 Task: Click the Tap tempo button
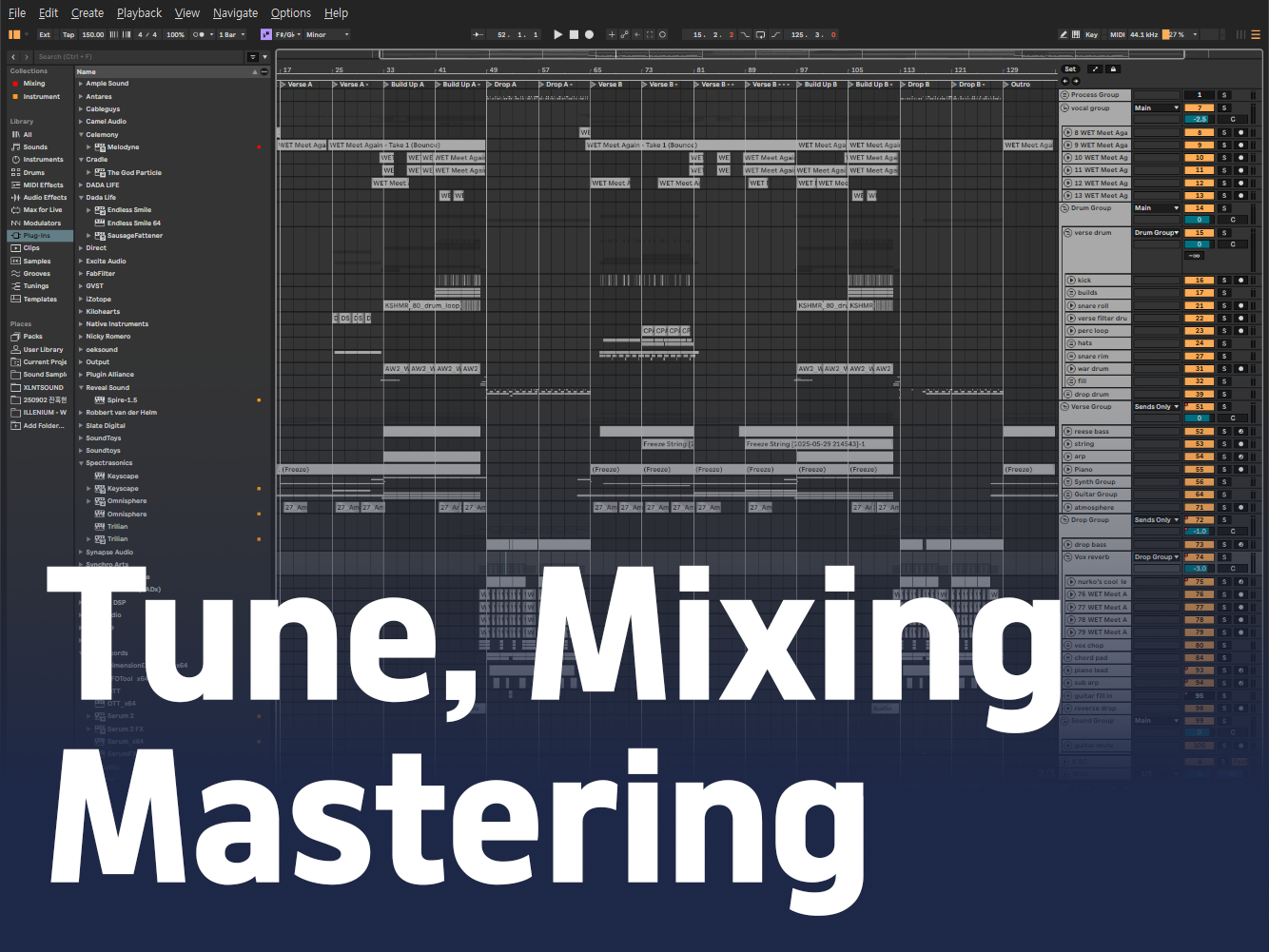[68, 34]
